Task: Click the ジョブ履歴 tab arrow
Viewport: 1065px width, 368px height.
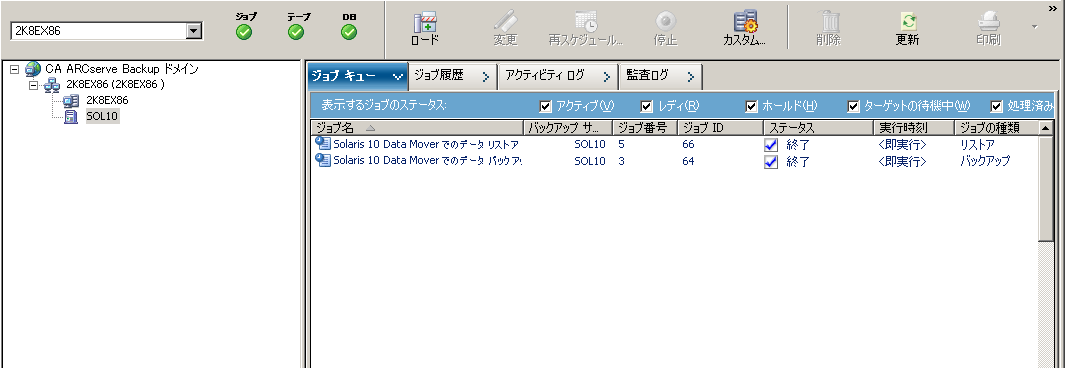Action: tap(486, 77)
